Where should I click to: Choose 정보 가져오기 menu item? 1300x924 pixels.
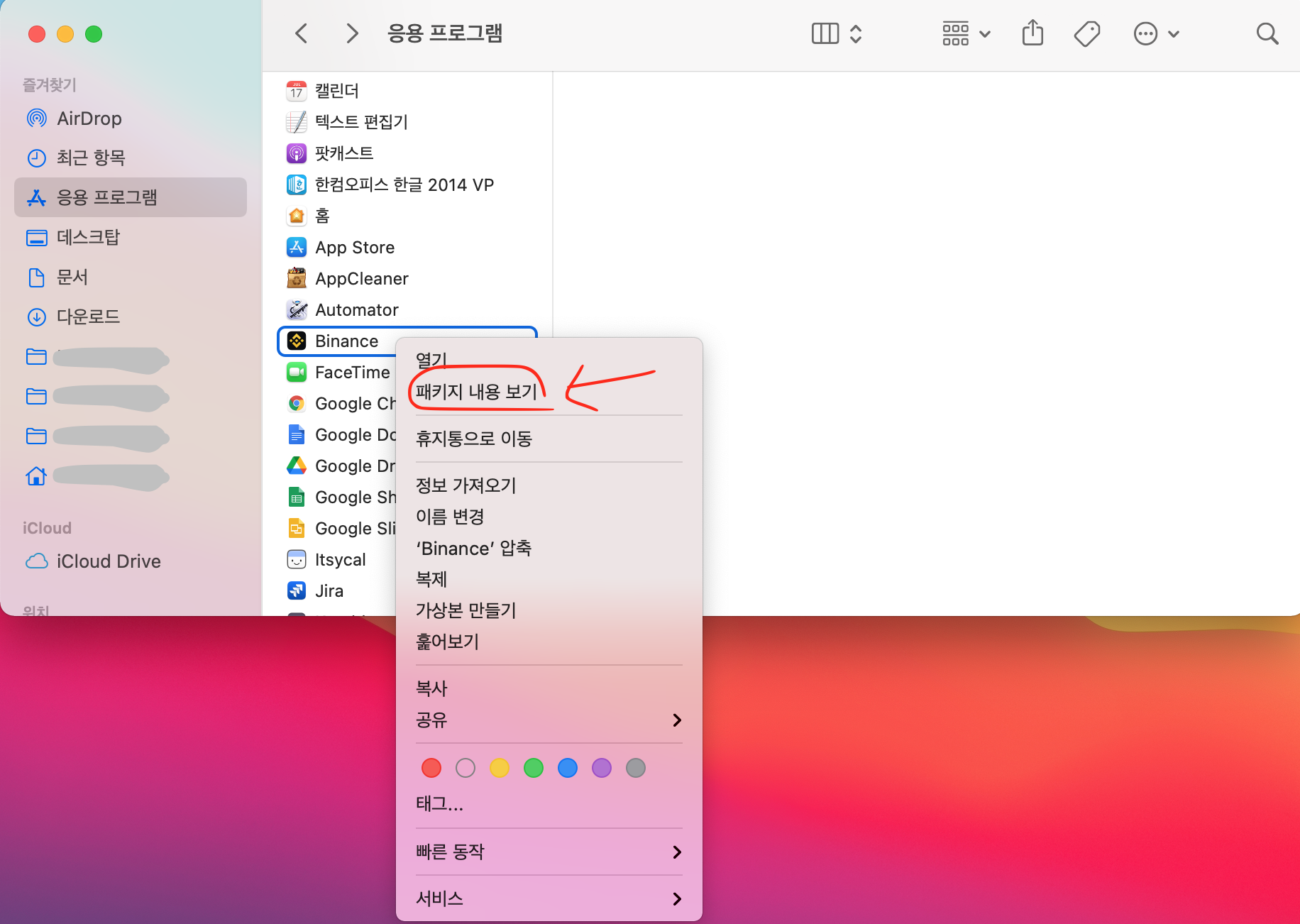click(549, 485)
